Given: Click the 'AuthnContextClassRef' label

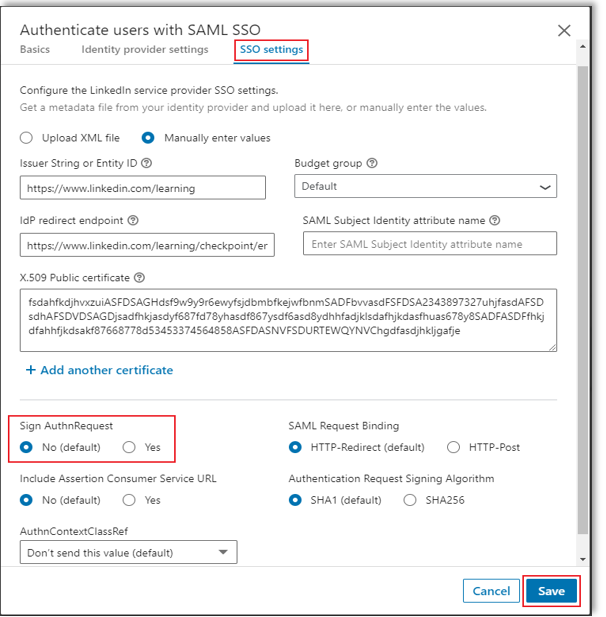Looking at the screenshot, I should (x=74, y=531).
